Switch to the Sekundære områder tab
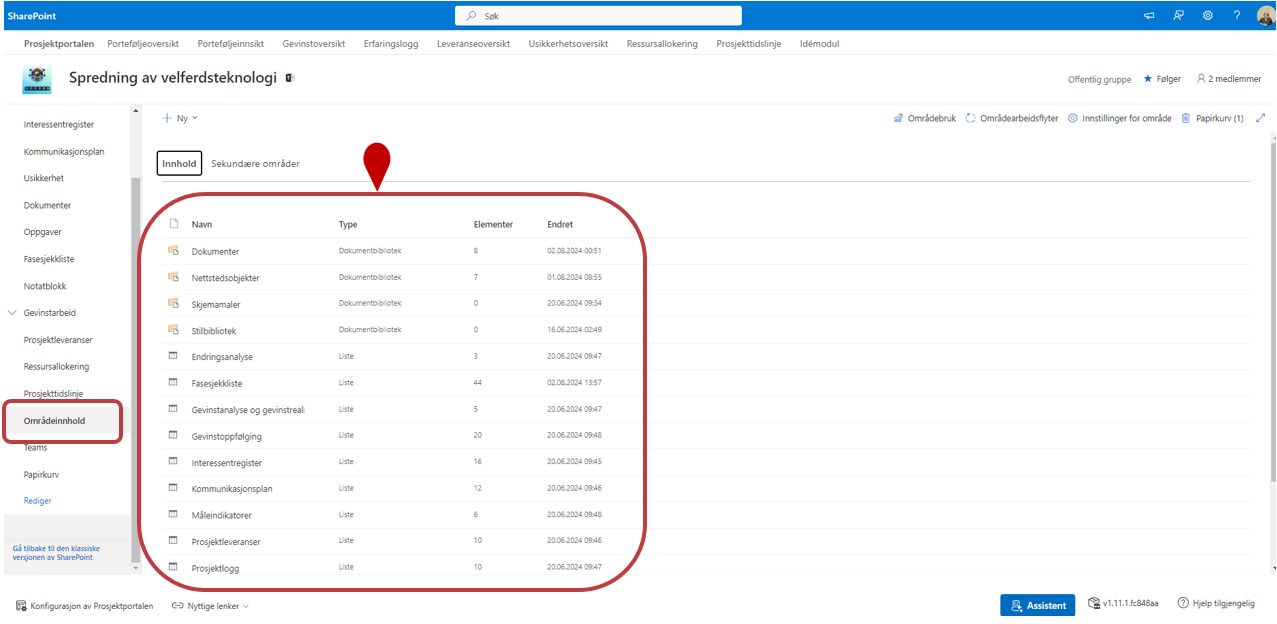The height and width of the screenshot is (624, 1277). 255,164
